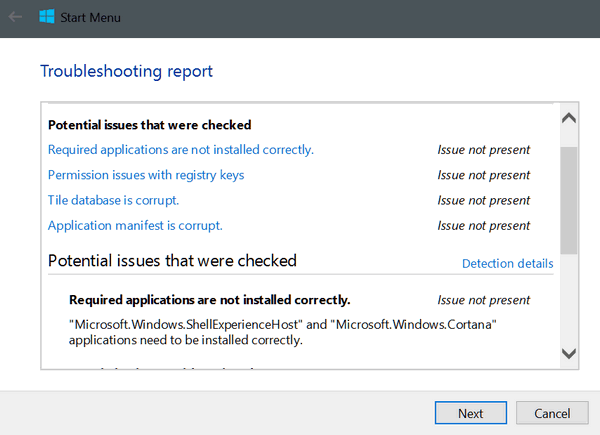Click the vertical scrollbar thumb

point(569,200)
